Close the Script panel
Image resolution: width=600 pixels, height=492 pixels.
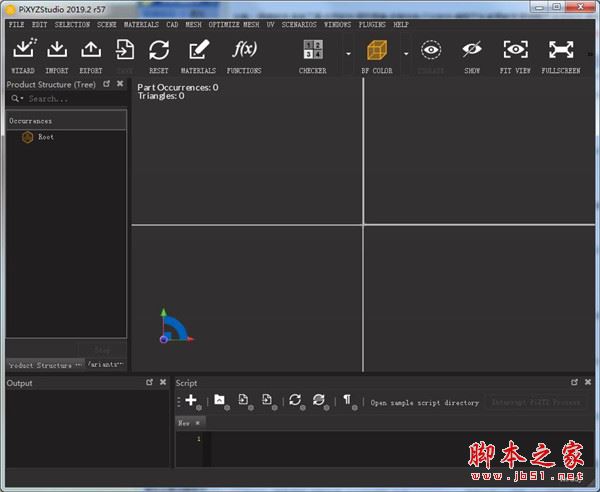(x=588, y=382)
